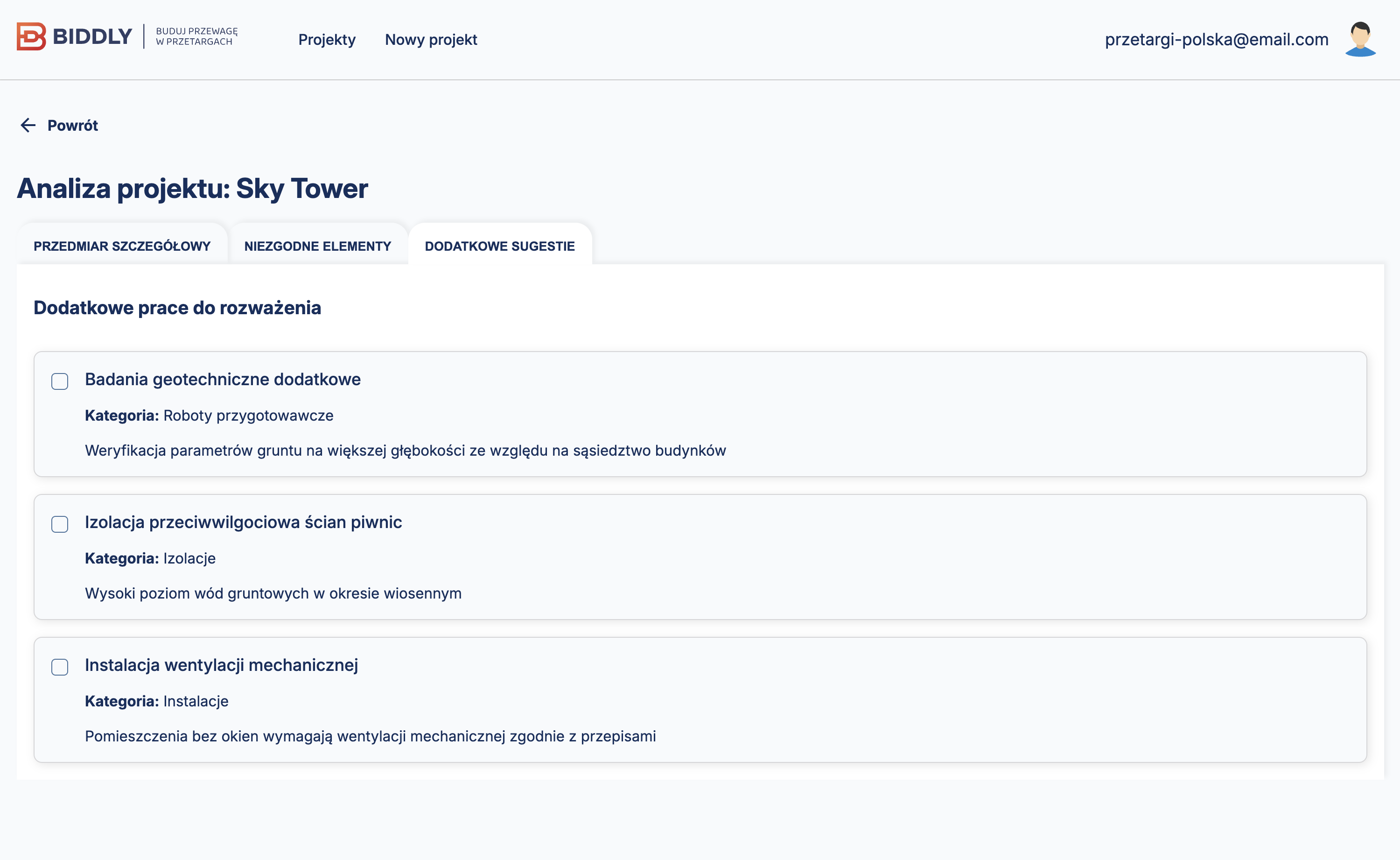This screenshot has height=860, width=1400.
Task: Open Projekty in the top navigation
Action: tap(327, 40)
